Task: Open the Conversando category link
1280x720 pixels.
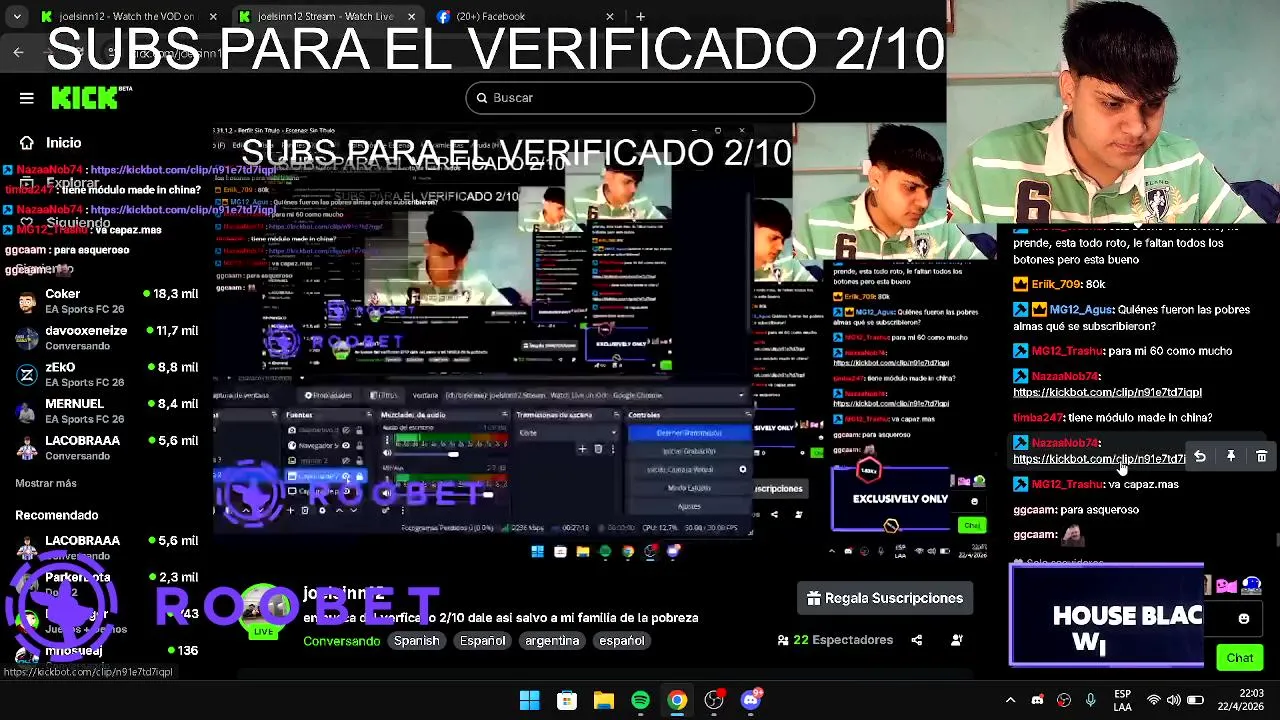Action: pyautogui.click(x=341, y=641)
